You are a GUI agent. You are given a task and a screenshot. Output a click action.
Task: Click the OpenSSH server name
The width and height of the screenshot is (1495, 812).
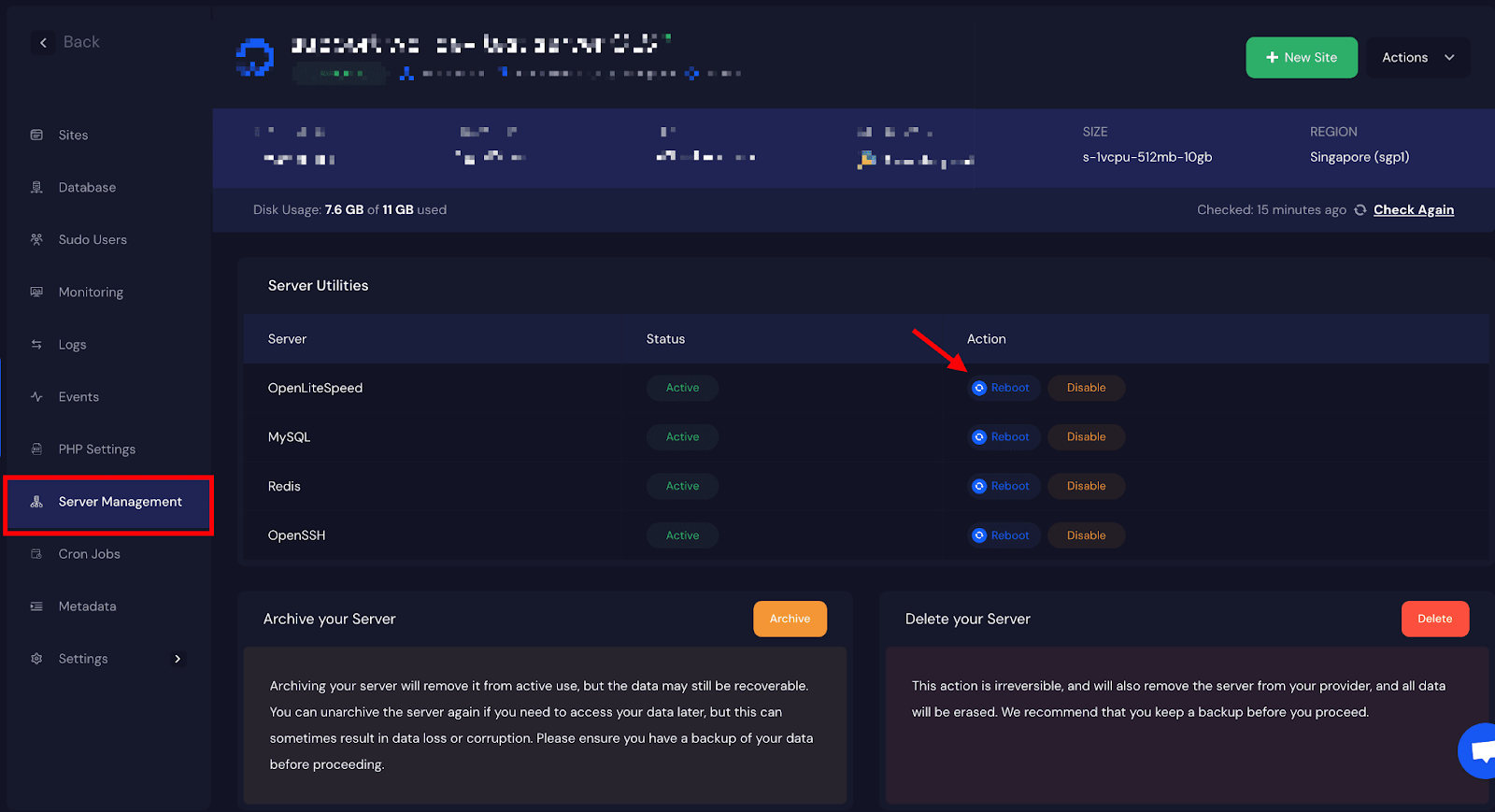click(x=296, y=535)
